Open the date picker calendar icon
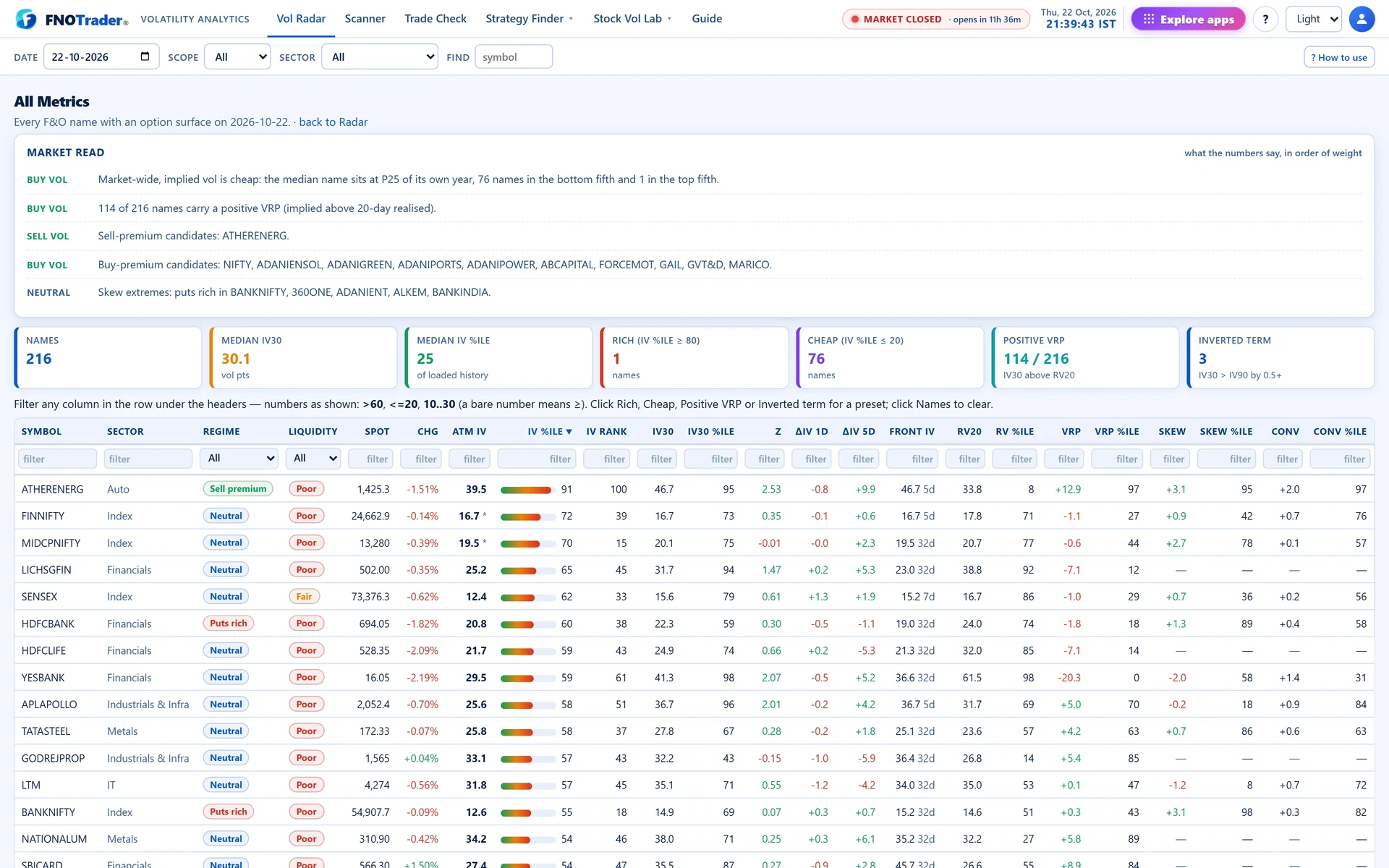Image resolution: width=1389 pixels, height=868 pixels. point(145,56)
